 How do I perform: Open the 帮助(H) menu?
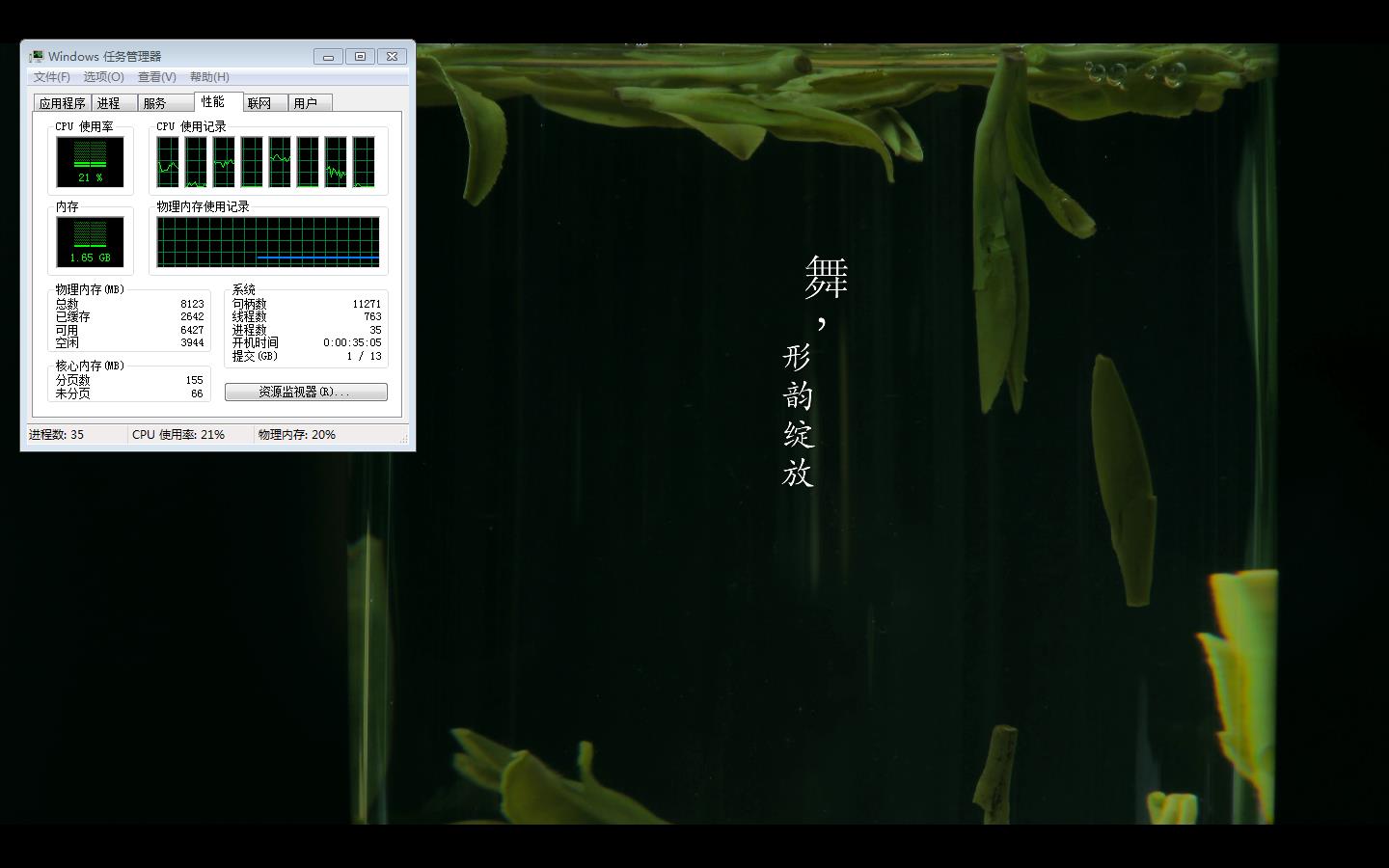point(209,77)
